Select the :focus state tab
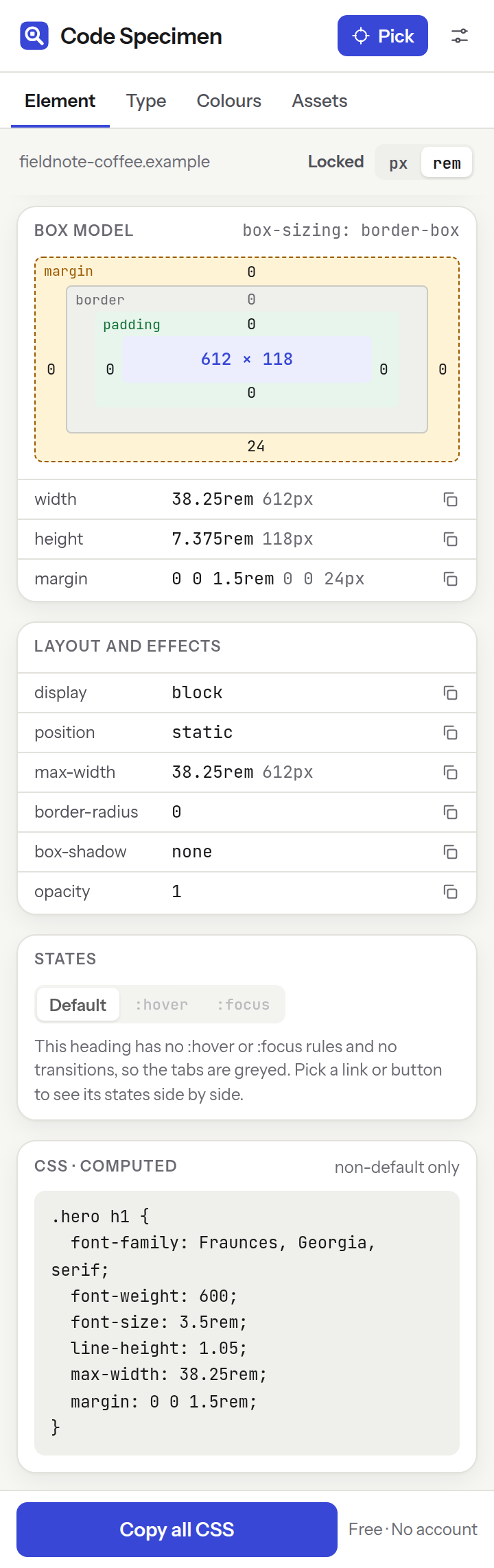 [243, 1005]
